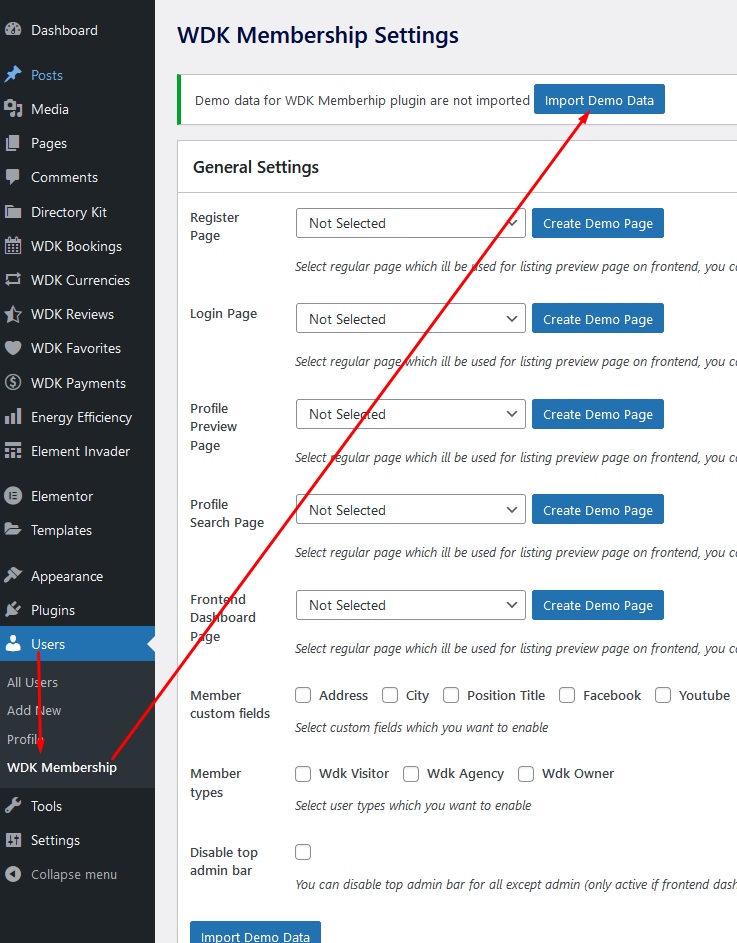Create demo page for Profile Search Page
The image size is (737, 943).
pos(597,509)
